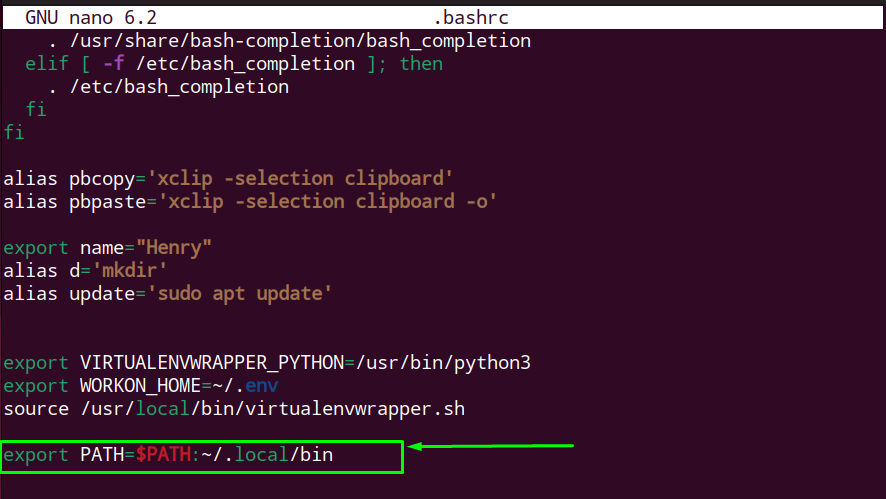886x499 pixels.
Task: Click the source virtualenvwrapper.sh line
Action: tap(234, 409)
